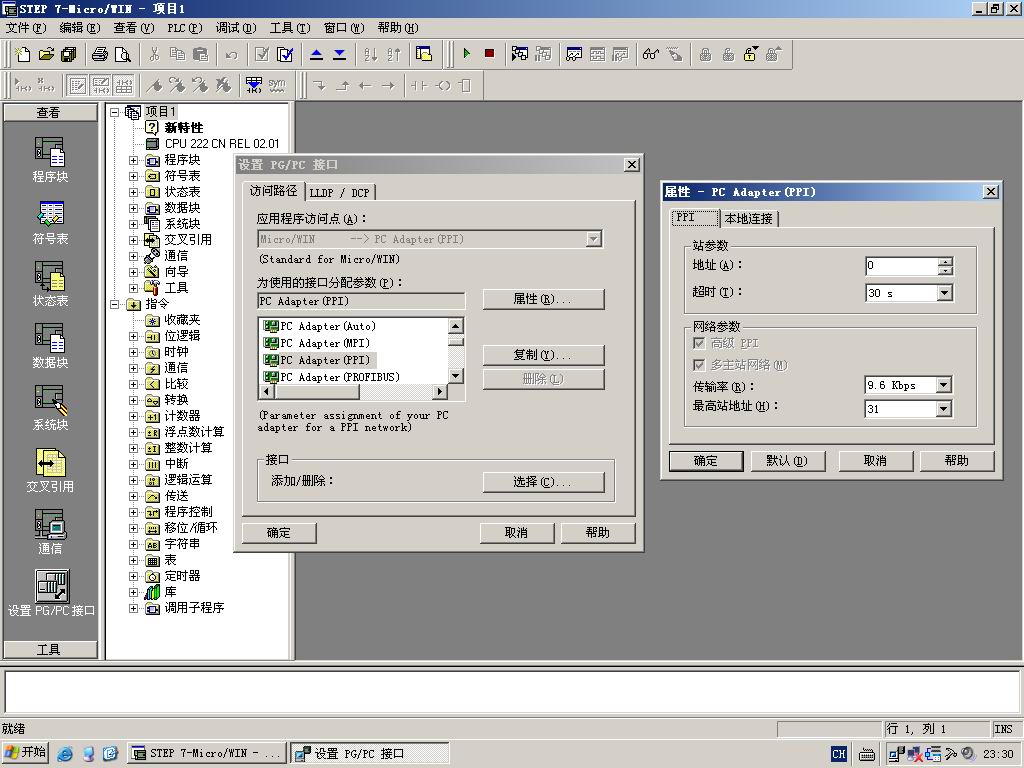
Task: Click the 开始 Start button
Action: [x=26, y=753]
